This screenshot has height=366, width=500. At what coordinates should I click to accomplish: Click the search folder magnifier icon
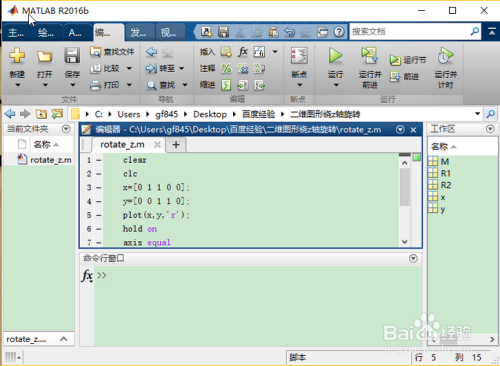pos(490,114)
